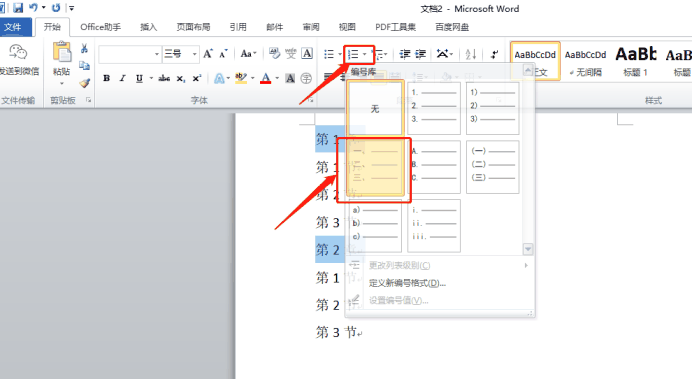
Task: Open the 文件 tab
Action: (13, 27)
